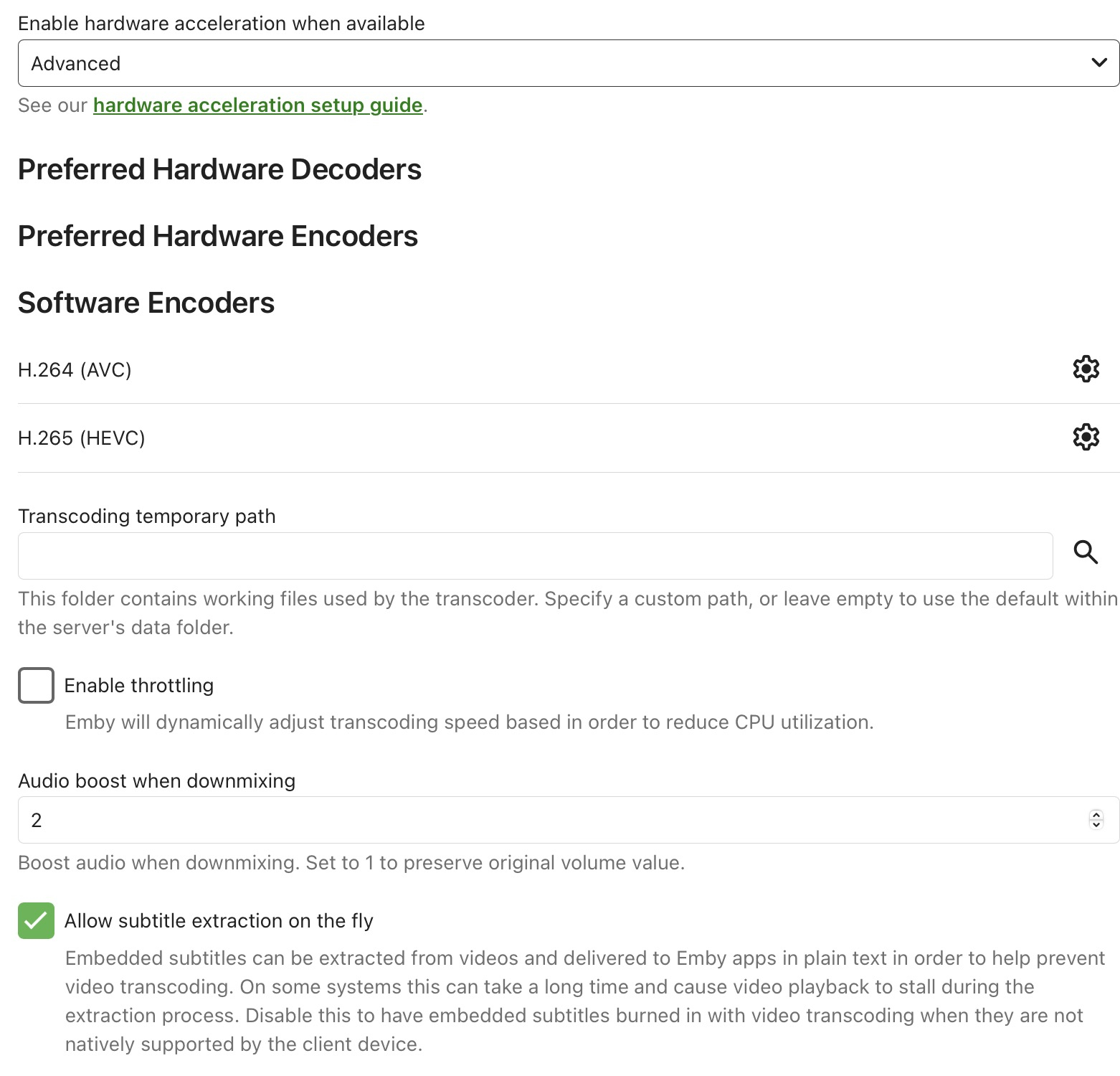Open the hardware acceleration Advanced dropdown
The width and height of the screenshot is (1120, 1076).
(568, 63)
